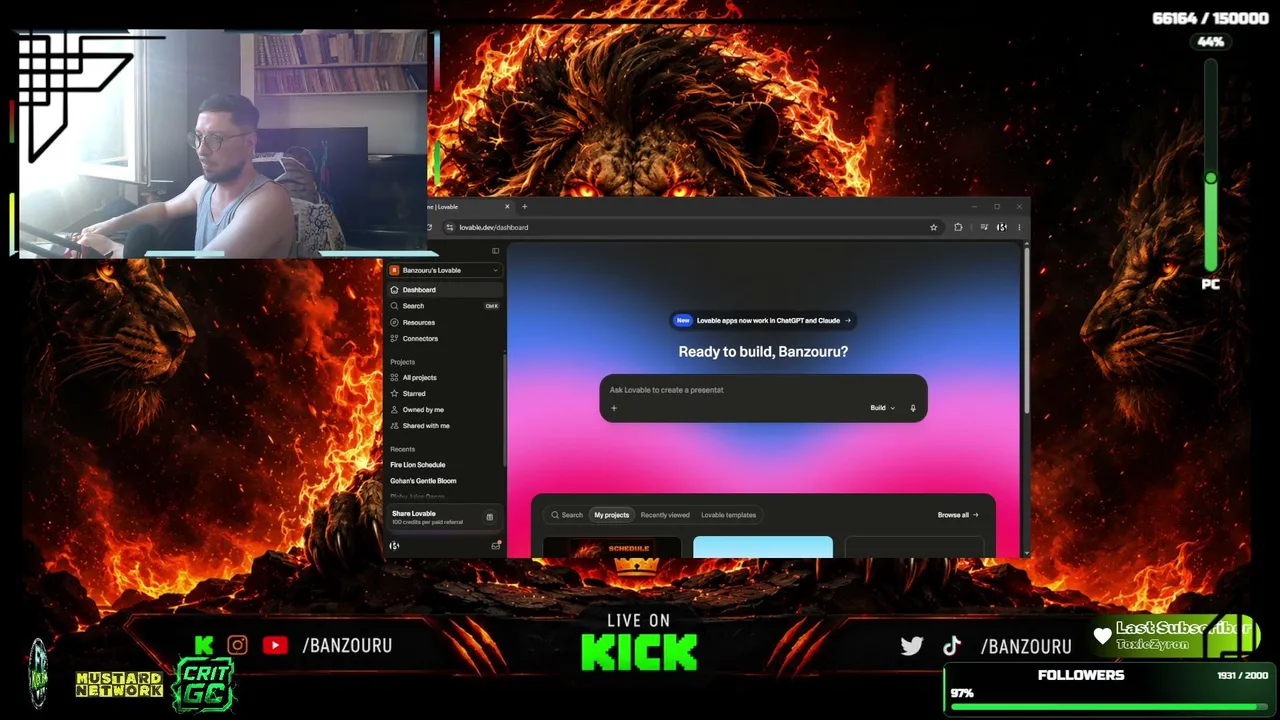Open the Share Lovable referral card

pos(443,517)
